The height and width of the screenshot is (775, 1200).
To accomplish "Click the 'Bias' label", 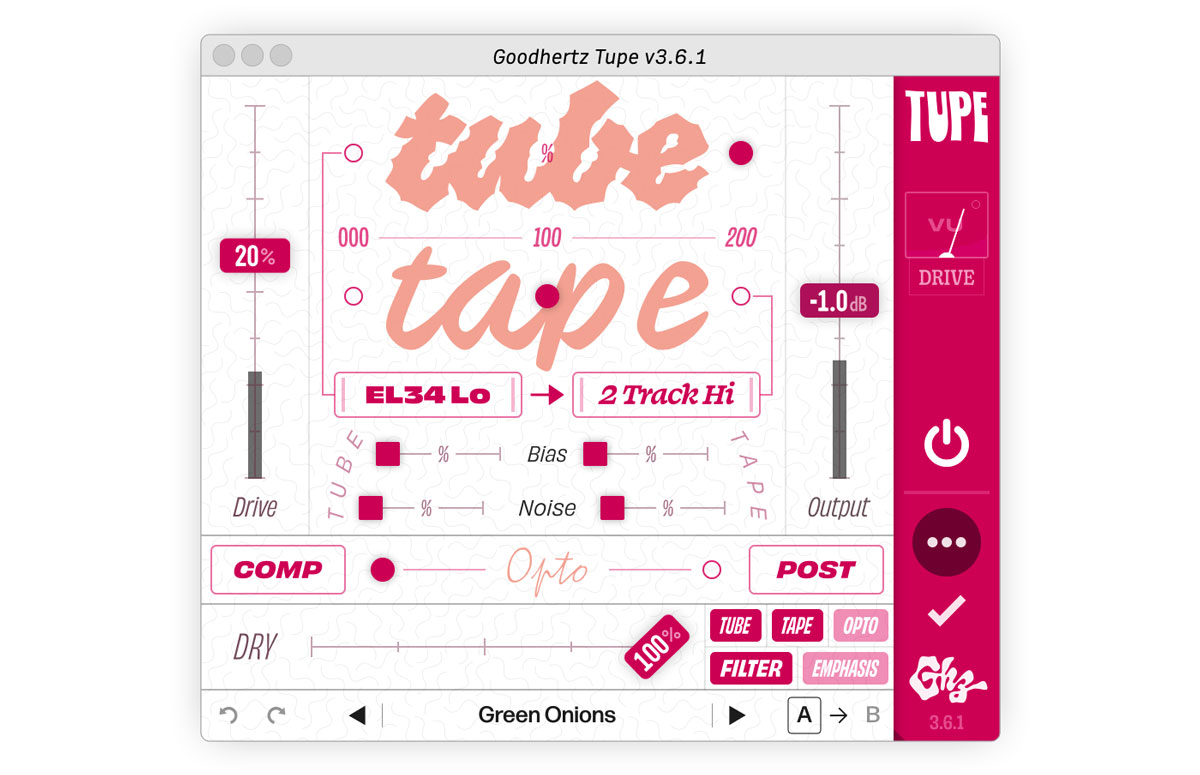I will tap(547, 454).
